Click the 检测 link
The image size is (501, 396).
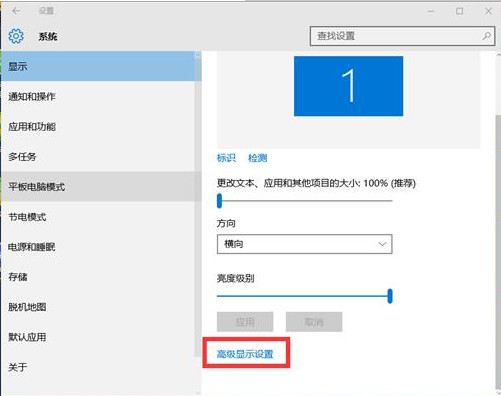(258, 158)
